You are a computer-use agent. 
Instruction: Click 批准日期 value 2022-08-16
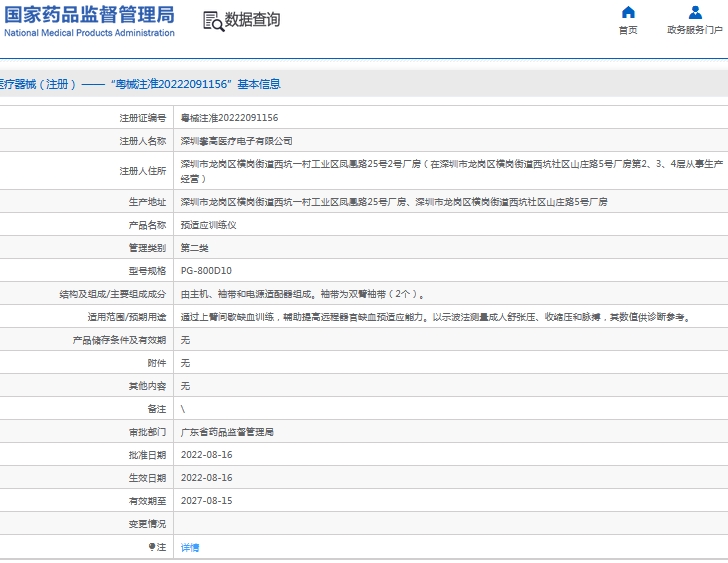pyautogui.click(x=206, y=455)
